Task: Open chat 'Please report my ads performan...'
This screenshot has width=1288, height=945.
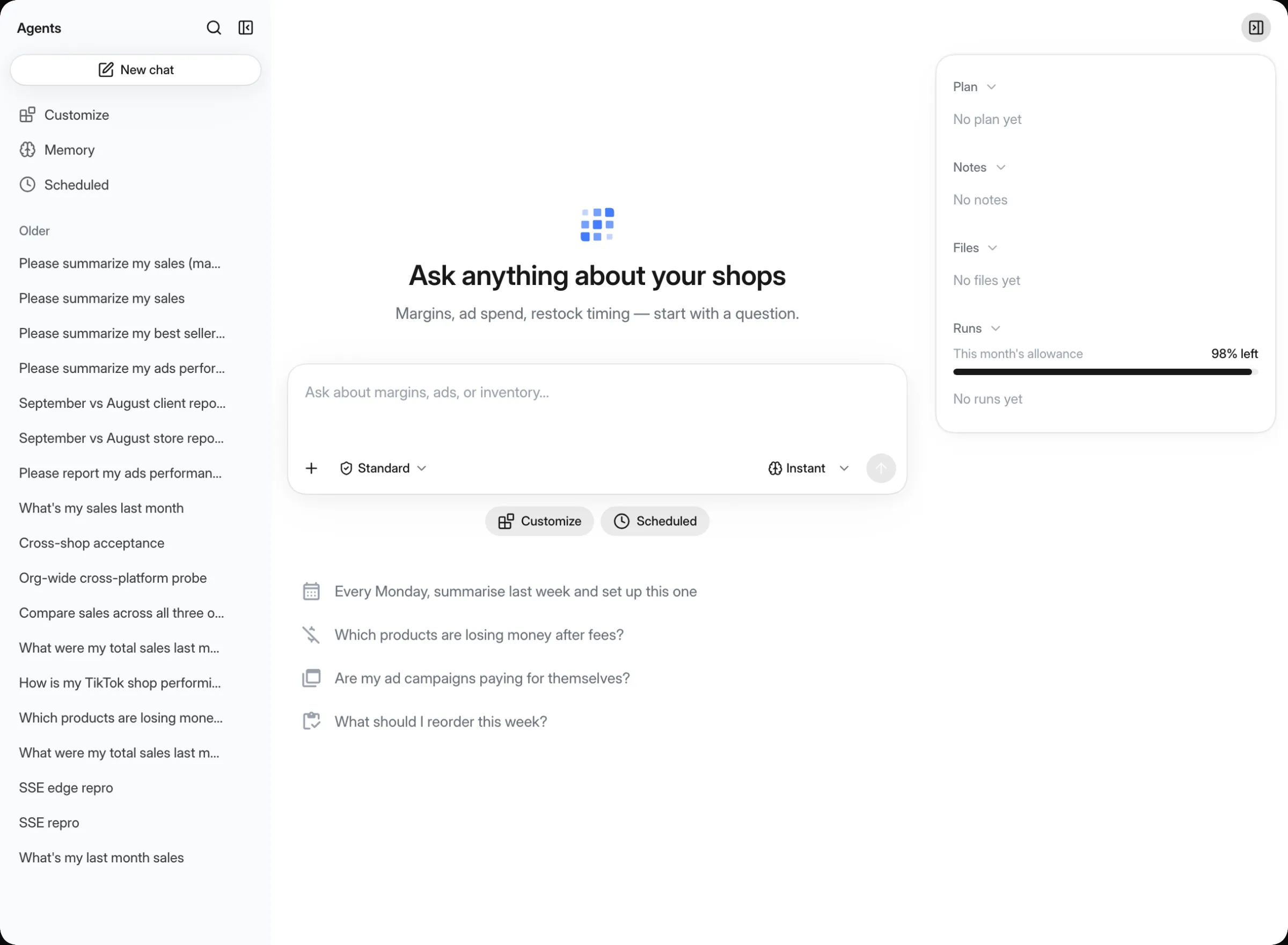Action: 136,474
